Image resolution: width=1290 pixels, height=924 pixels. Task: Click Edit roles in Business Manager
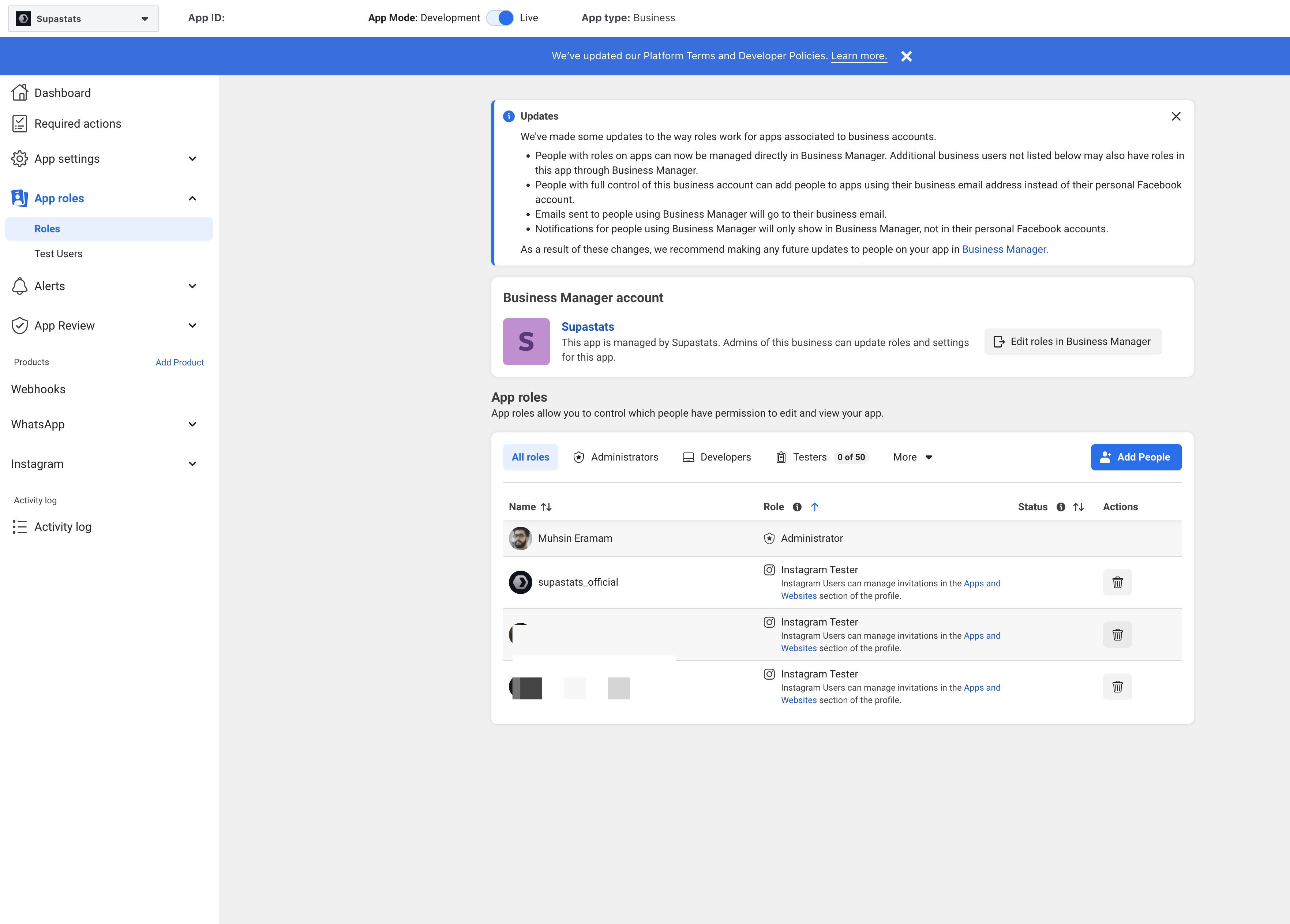click(x=1073, y=342)
